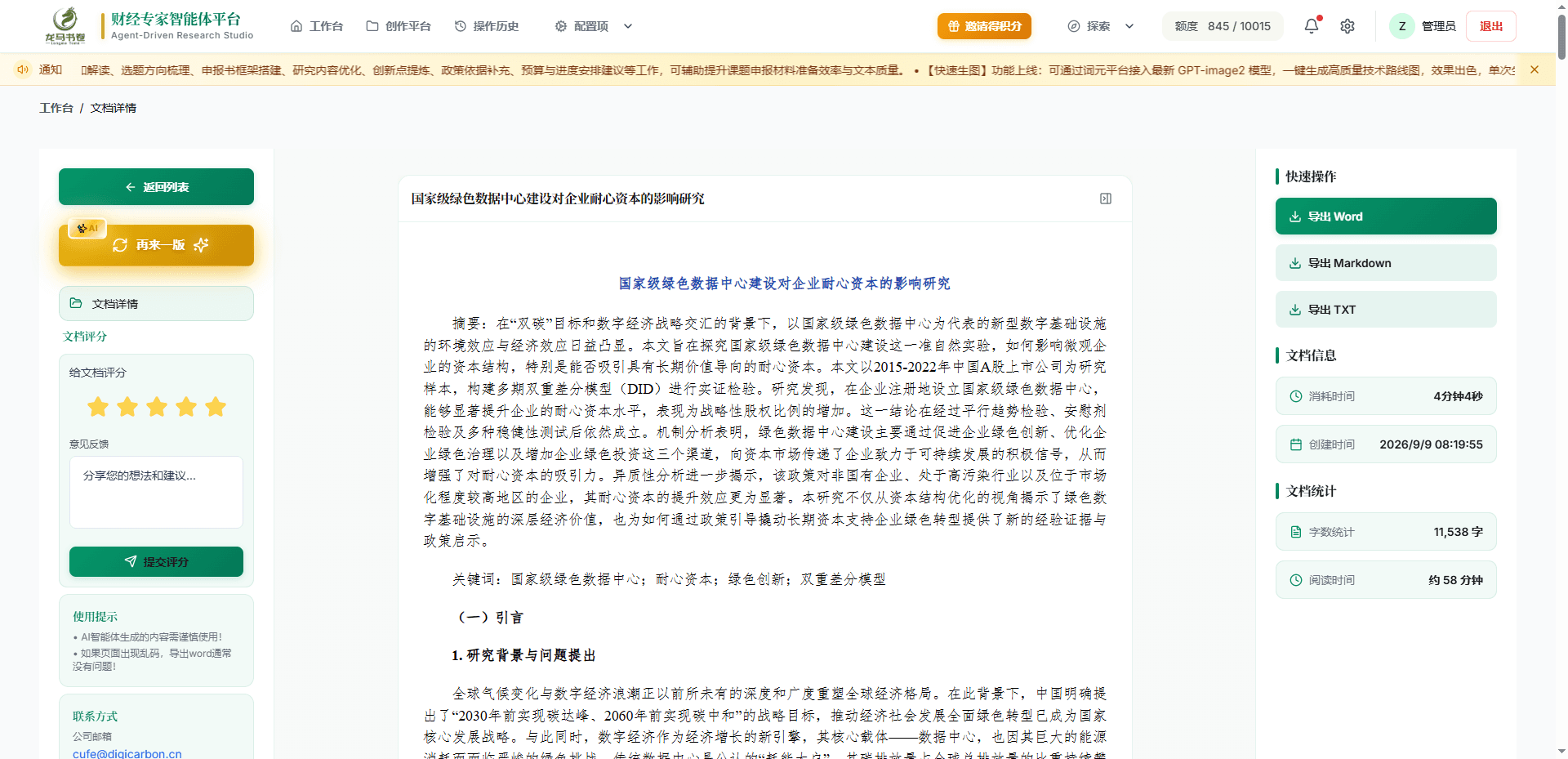Rate document four stars
Screen dimensions: 1568x759
click(x=186, y=407)
